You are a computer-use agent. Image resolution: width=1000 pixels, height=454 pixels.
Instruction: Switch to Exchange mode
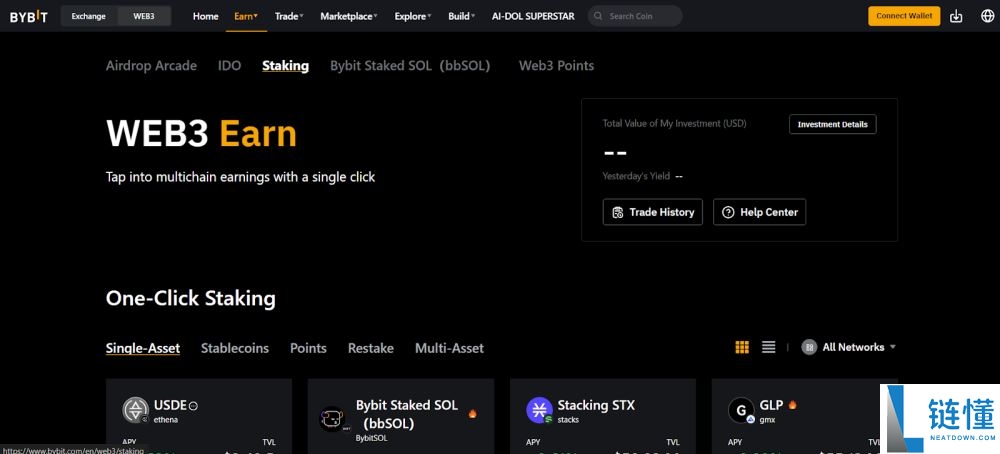click(89, 17)
